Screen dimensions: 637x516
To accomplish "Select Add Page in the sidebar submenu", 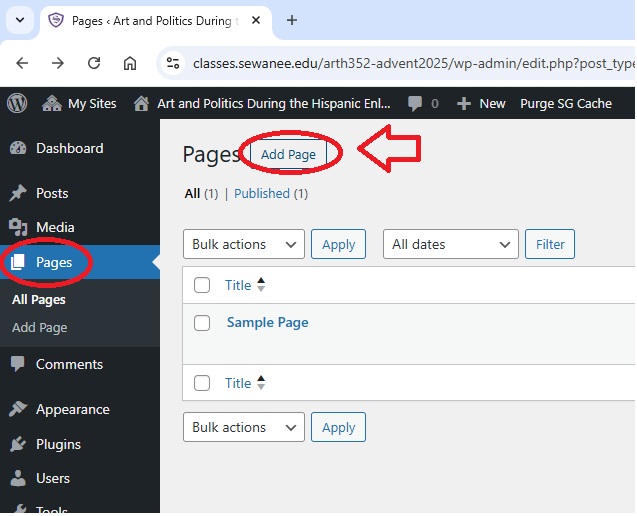I will coord(40,327).
